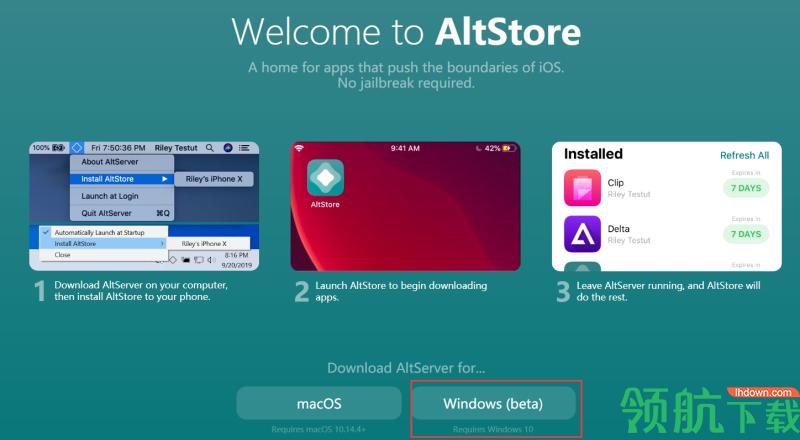Select Quit AltServer menu item
The height and width of the screenshot is (440, 800).
(122, 213)
